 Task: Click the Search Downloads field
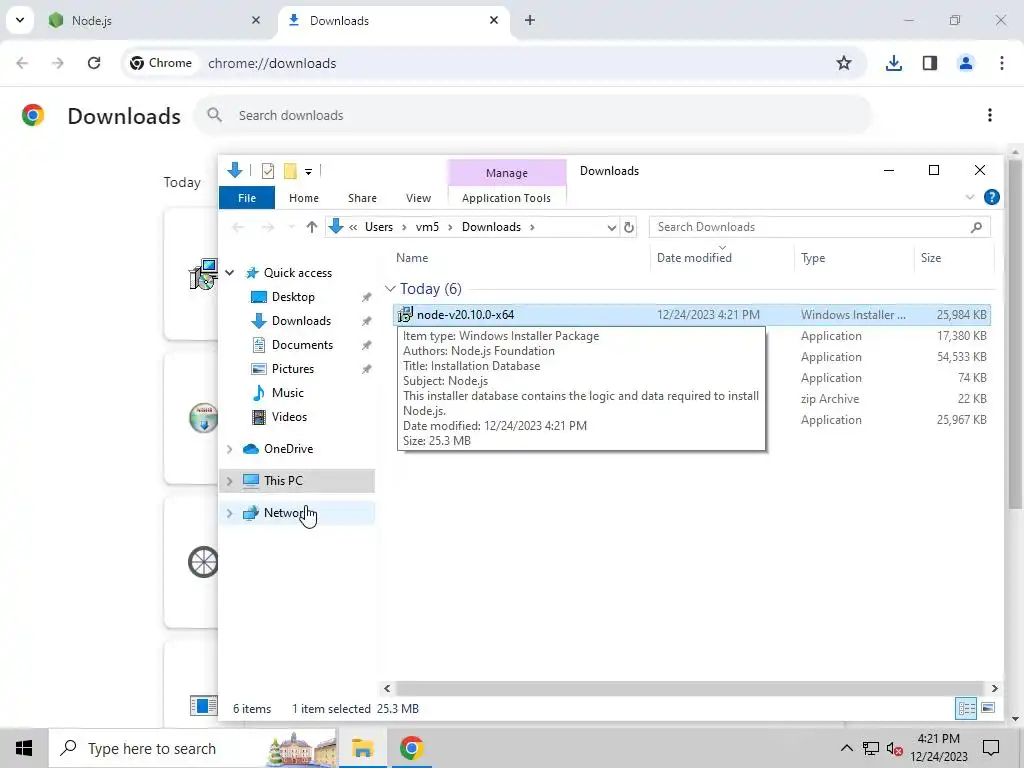[x=820, y=227]
